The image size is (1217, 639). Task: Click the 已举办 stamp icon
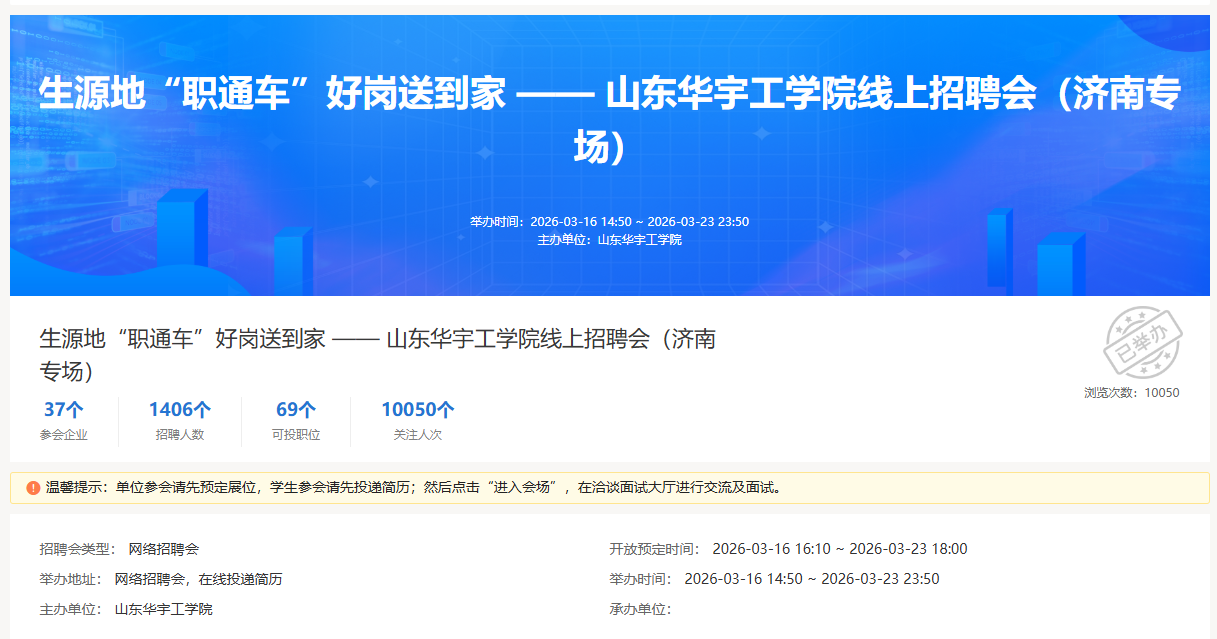pos(1143,342)
